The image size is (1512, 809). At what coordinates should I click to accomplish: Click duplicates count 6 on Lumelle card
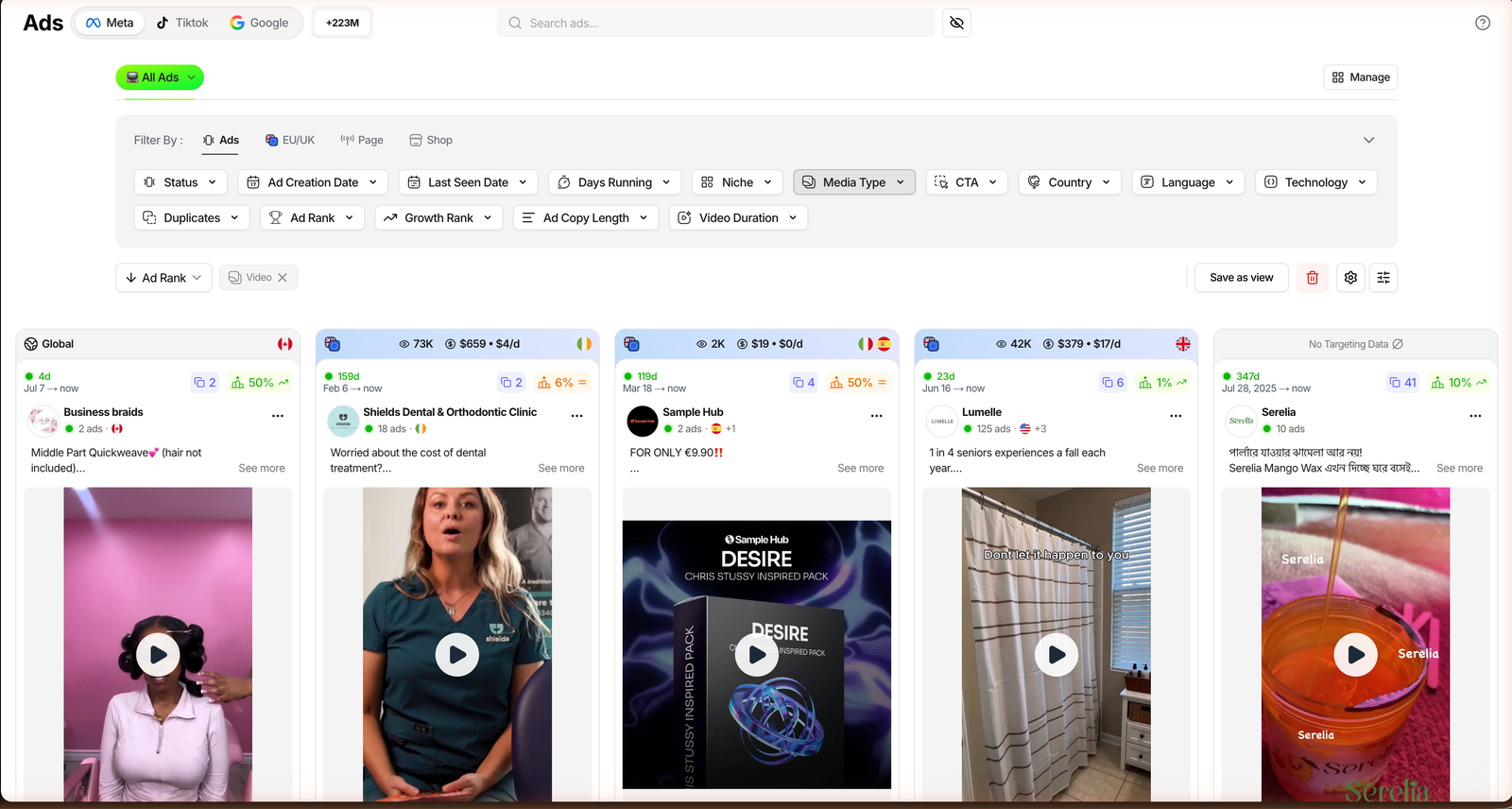pos(1112,383)
